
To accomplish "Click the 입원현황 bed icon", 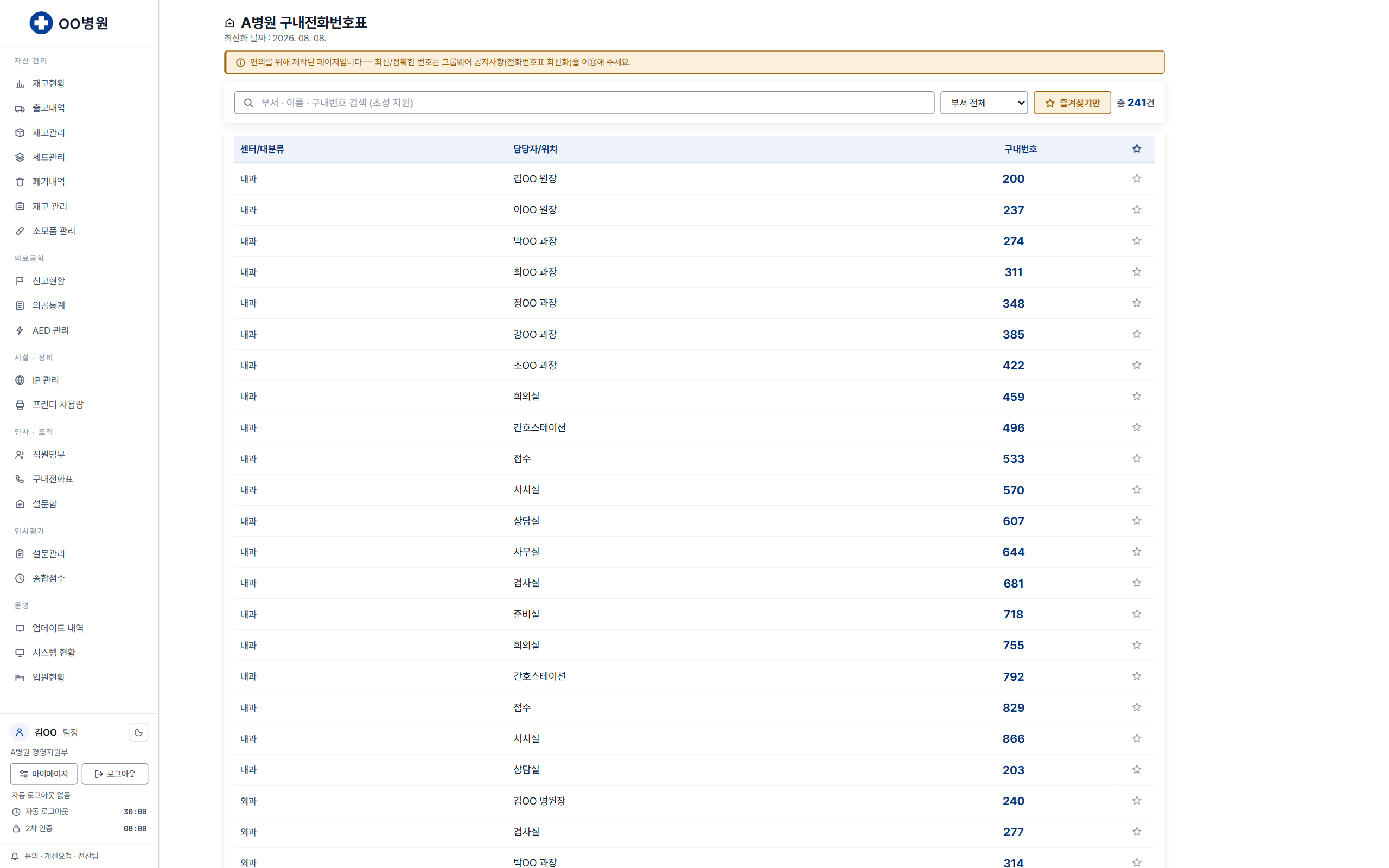I will pos(20,678).
